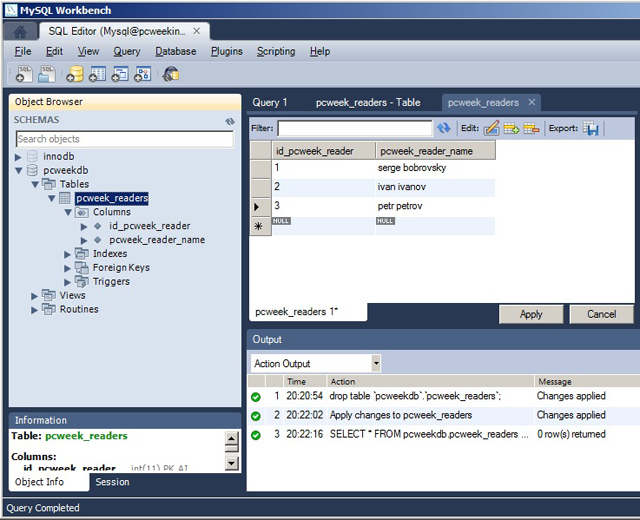Image resolution: width=640 pixels, height=520 pixels.
Task: Expand id_pcweek_reader column node
Action: 84,227
